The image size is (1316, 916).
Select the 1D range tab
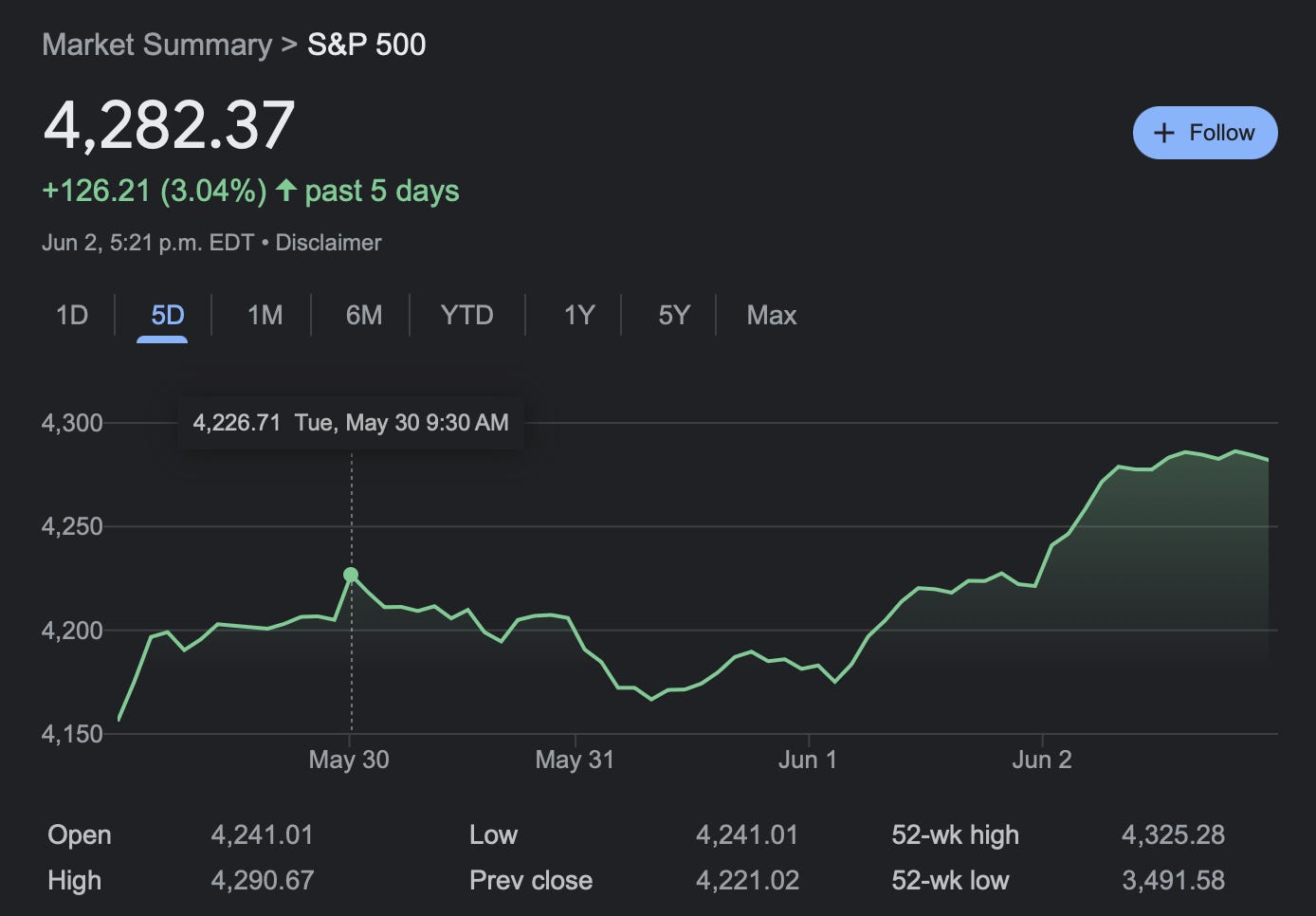72,315
